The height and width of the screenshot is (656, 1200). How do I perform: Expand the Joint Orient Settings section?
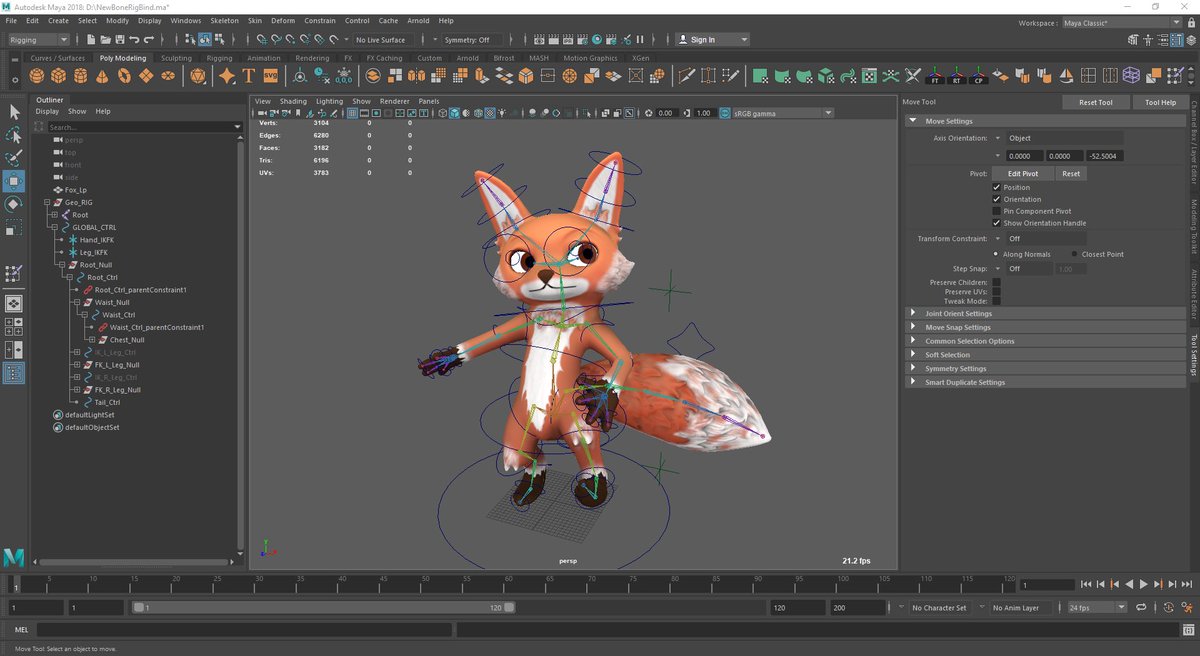(x=913, y=313)
